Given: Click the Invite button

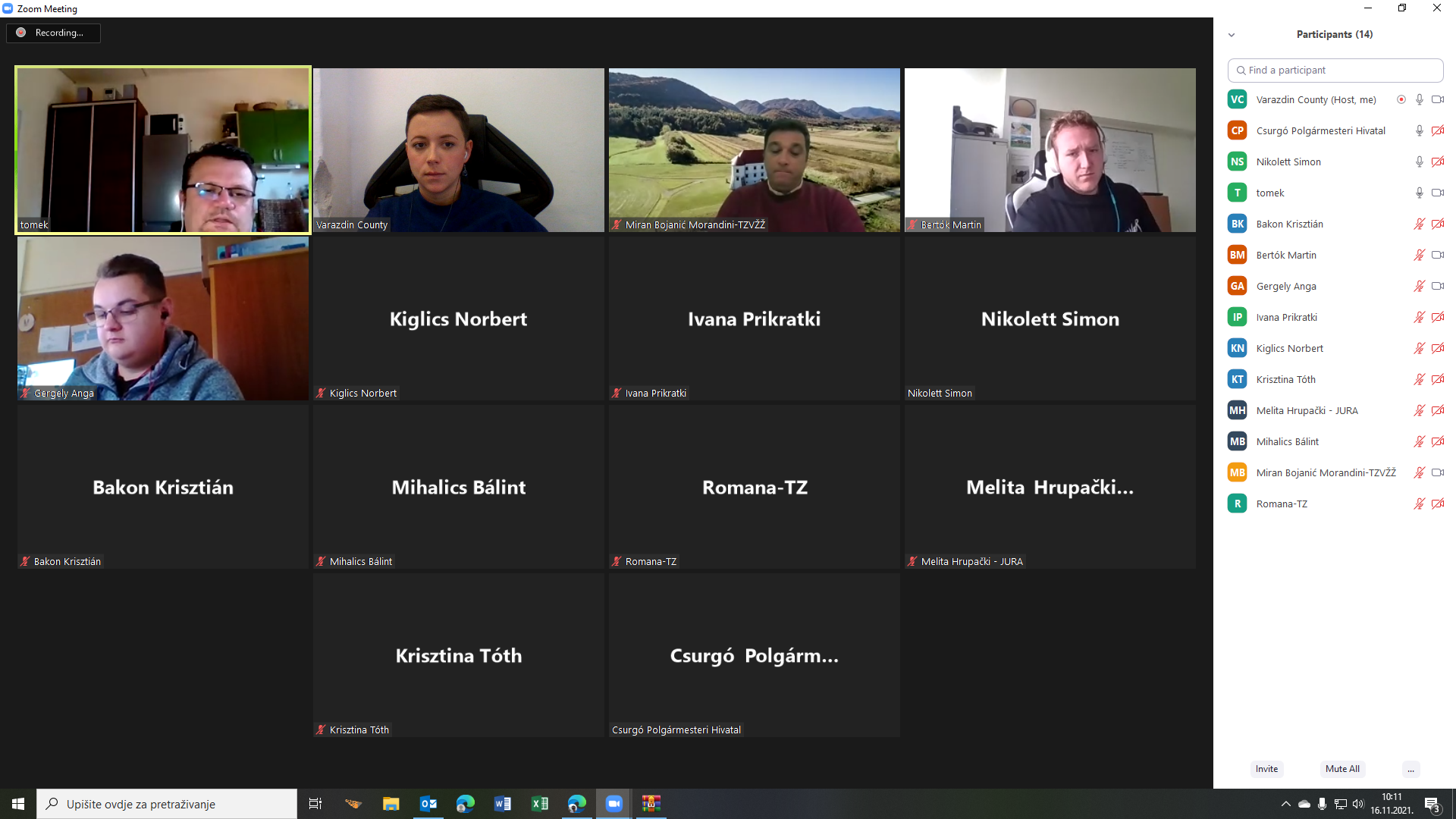Looking at the screenshot, I should click(x=1266, y=769).
